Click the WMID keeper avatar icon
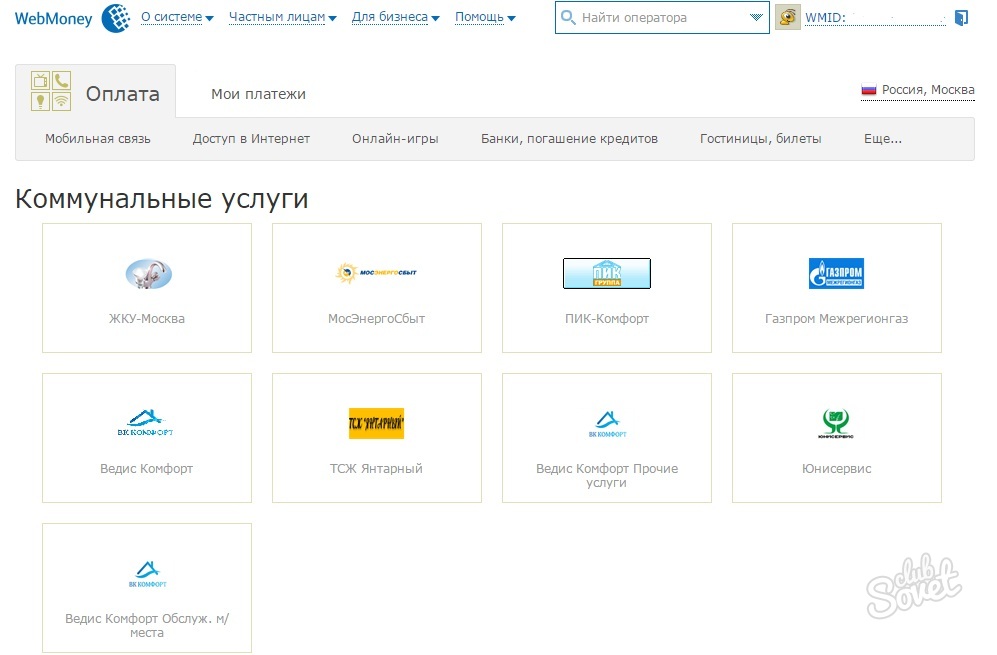This screenshot has width=997, height=655. click(x=788, y=18)
